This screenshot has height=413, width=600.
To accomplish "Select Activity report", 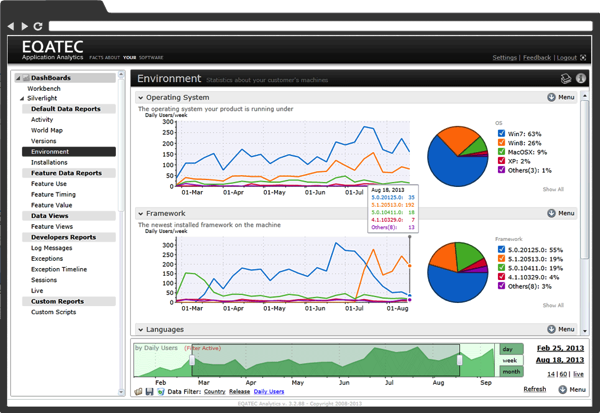I will 42,119.
